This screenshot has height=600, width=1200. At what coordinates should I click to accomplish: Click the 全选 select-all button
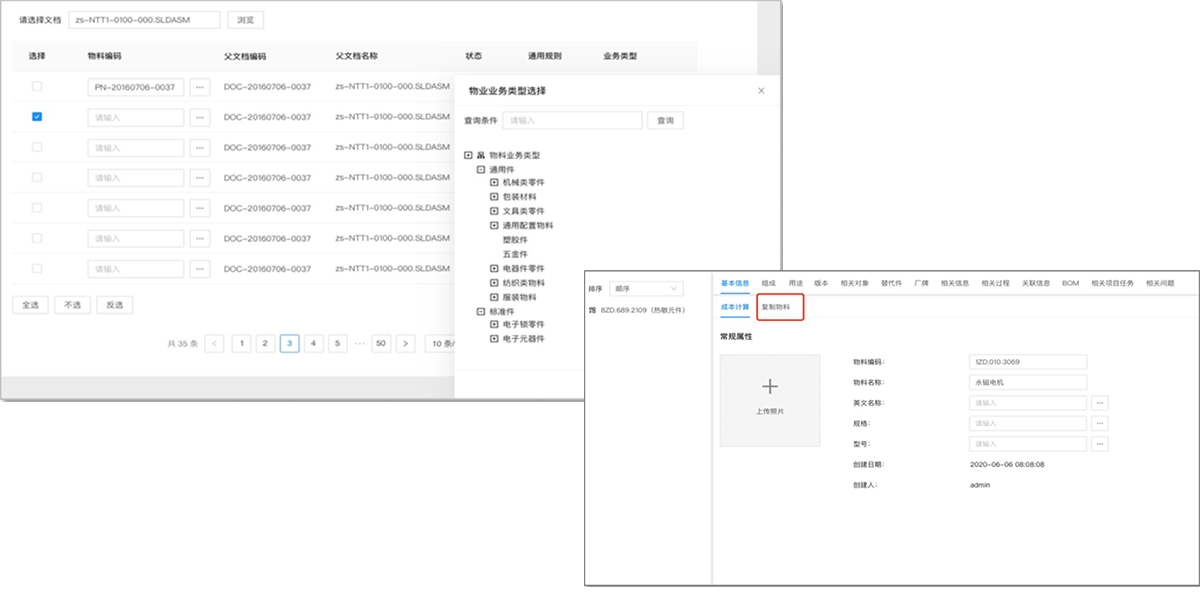[29, 306]
